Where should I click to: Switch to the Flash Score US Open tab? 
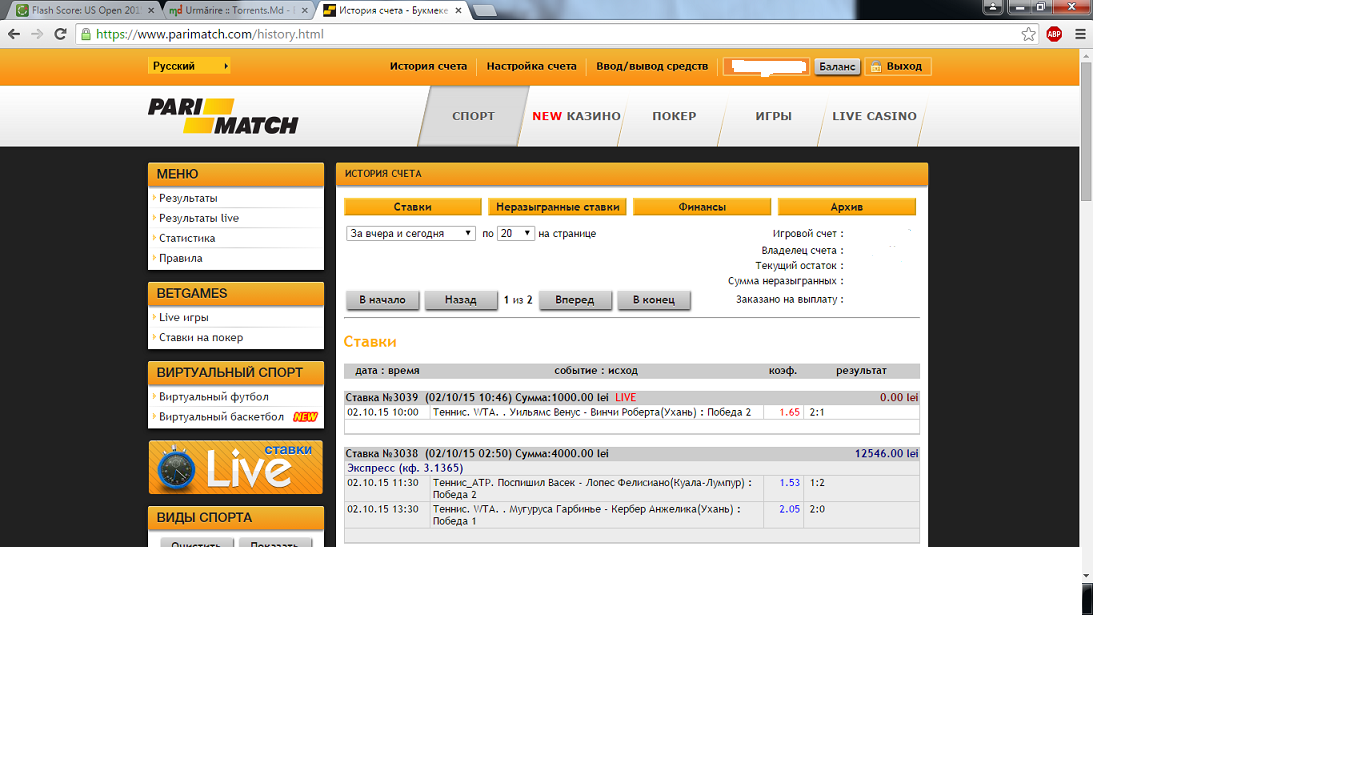click(x=84, y=10)
